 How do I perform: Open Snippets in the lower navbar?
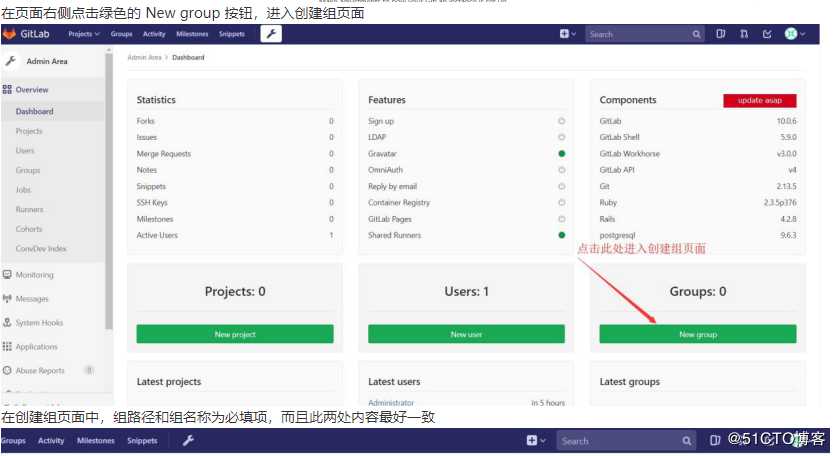142,441
